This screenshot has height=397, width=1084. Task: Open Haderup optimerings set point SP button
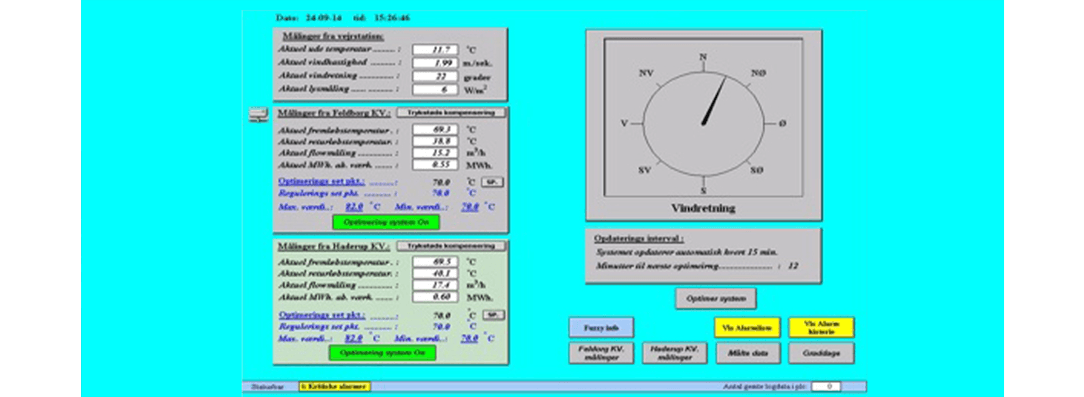click(x=492, y=315)
